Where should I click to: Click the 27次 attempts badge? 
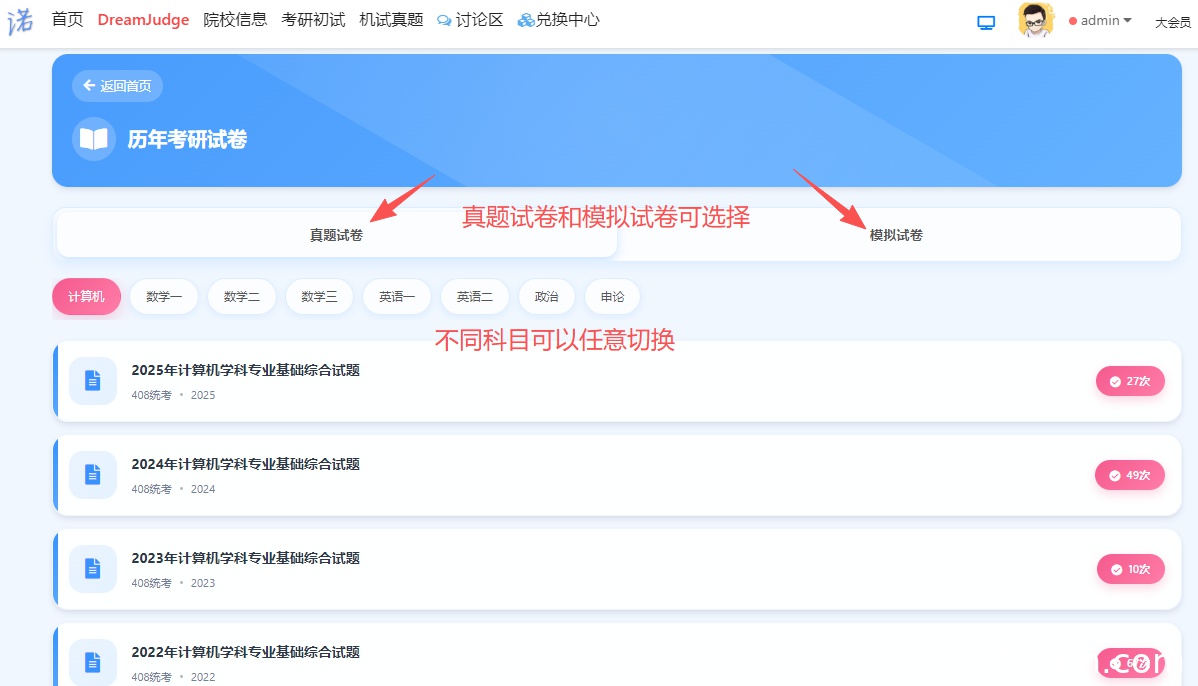coord(1130,381)
